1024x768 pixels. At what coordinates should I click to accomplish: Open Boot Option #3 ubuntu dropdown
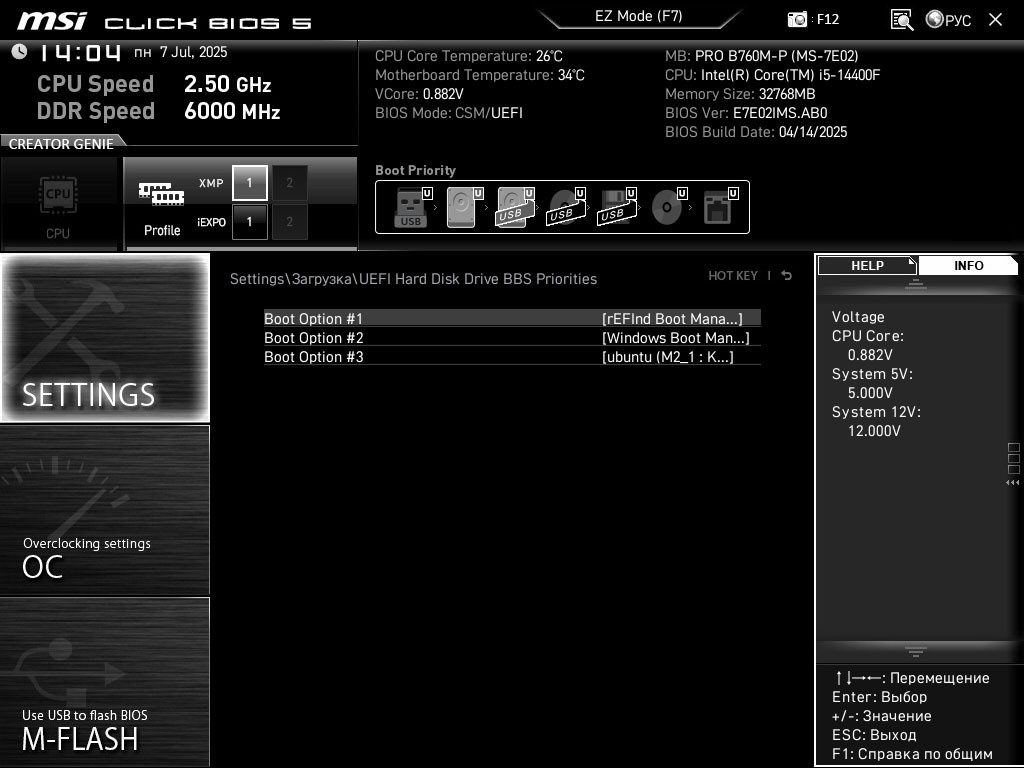coord(667,357)
